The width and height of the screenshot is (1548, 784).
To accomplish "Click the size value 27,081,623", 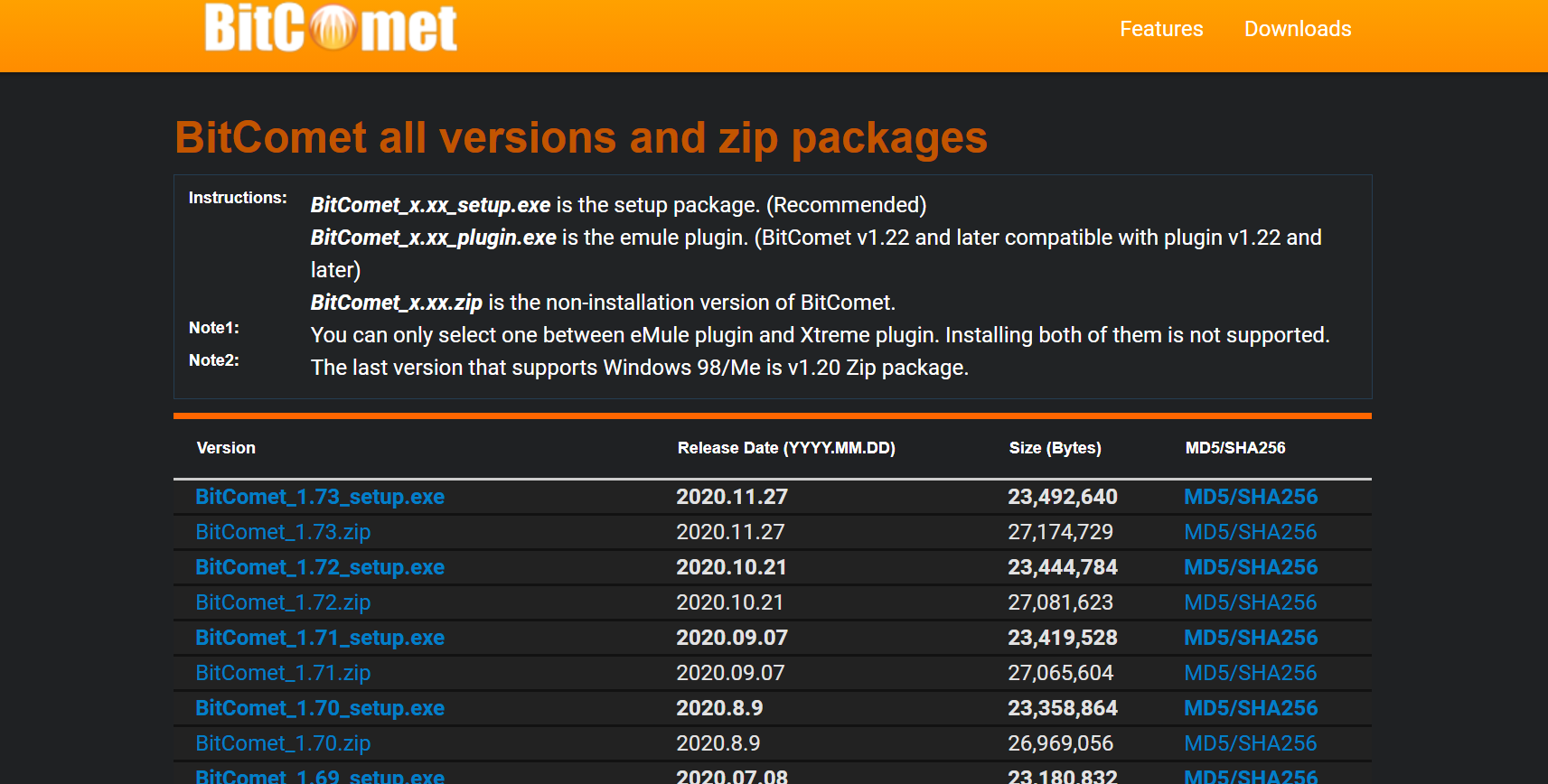I will click(x=1061, y=602).
